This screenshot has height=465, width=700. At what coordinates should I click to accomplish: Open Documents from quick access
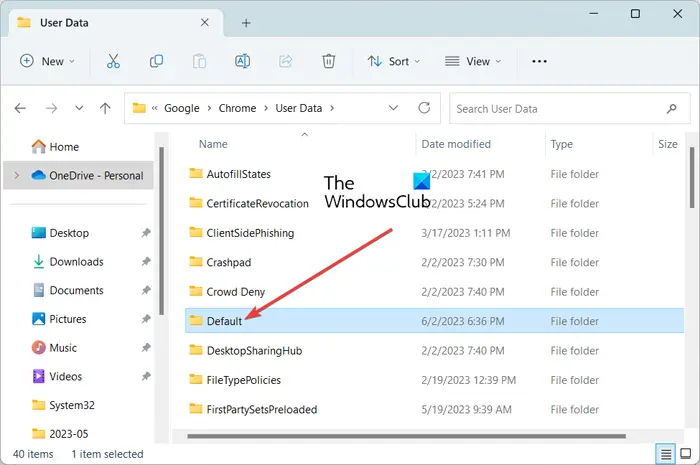[68, 290]
